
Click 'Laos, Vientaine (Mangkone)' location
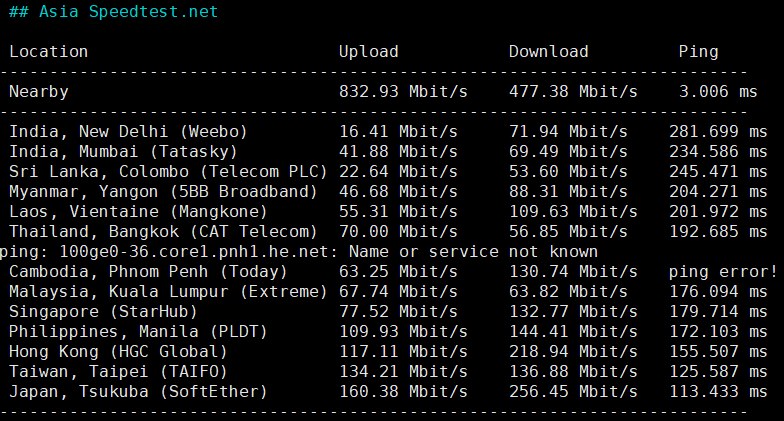pos(138,212)
